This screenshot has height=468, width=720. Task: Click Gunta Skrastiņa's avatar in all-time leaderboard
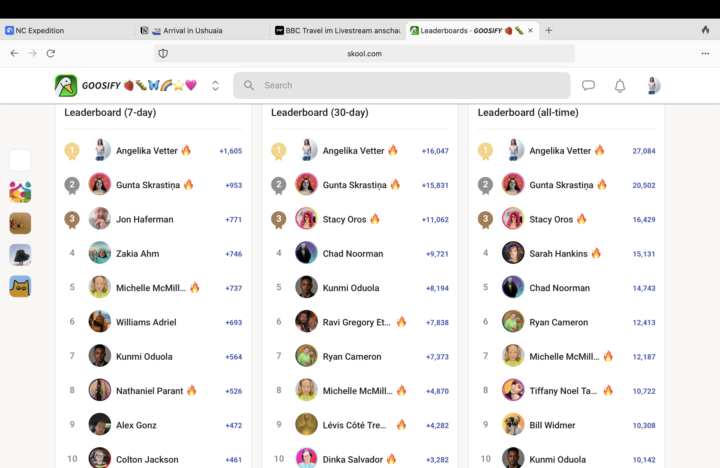coord(513,184)
